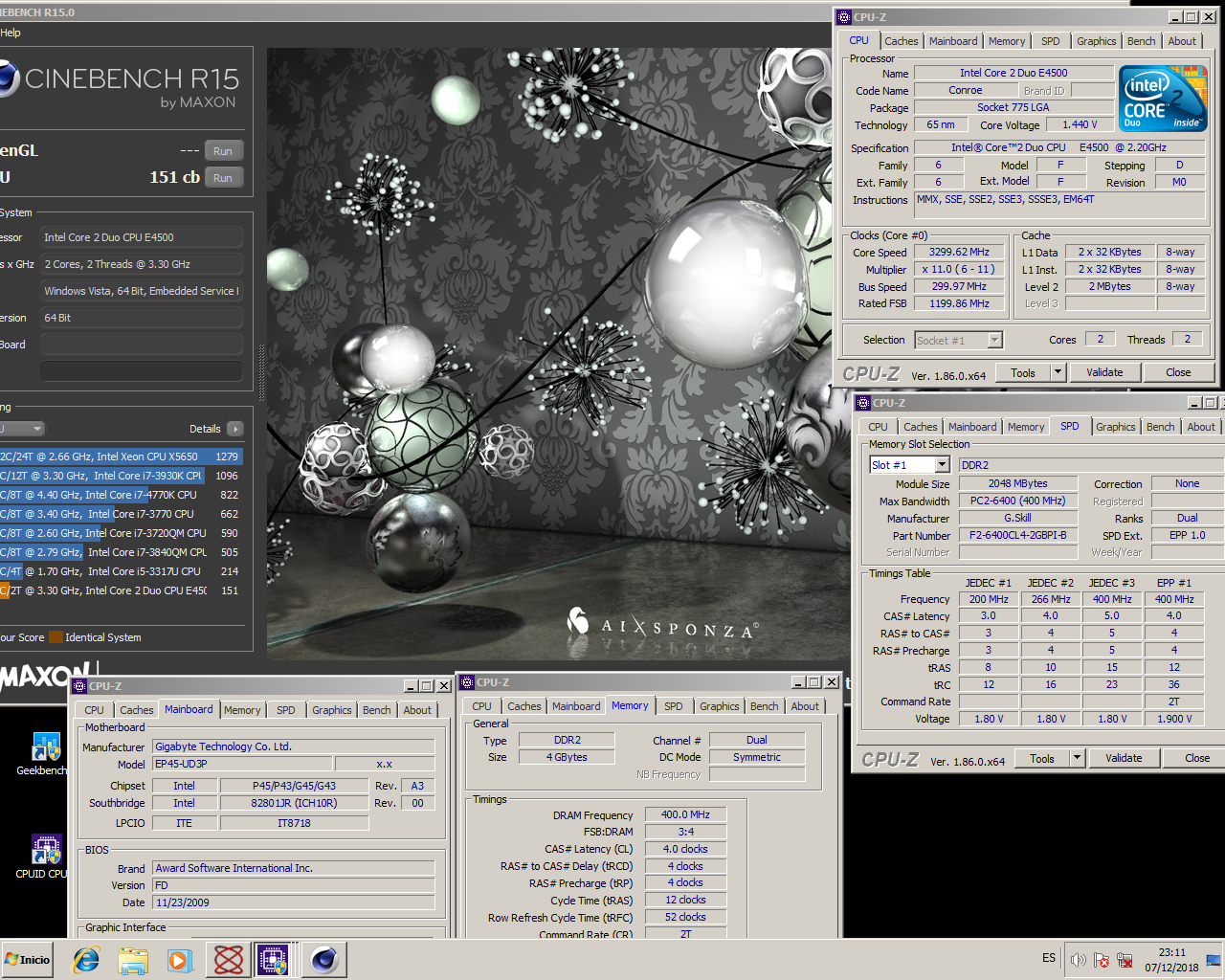Click the FSB:DRAM ratio value 3:4
1225x980 pixels.
(685, 833)
